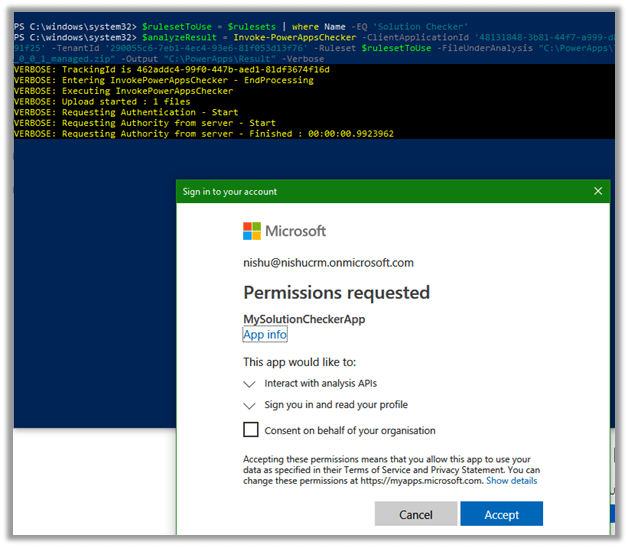
Task: Follow the Show details link
Action: [511, 481]
